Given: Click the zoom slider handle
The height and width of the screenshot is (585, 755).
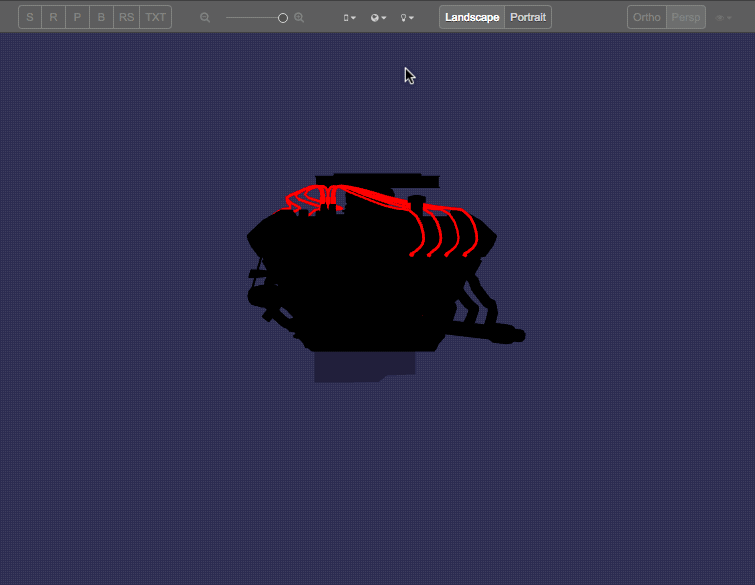Looking at the screenshot, I should 283,18.
